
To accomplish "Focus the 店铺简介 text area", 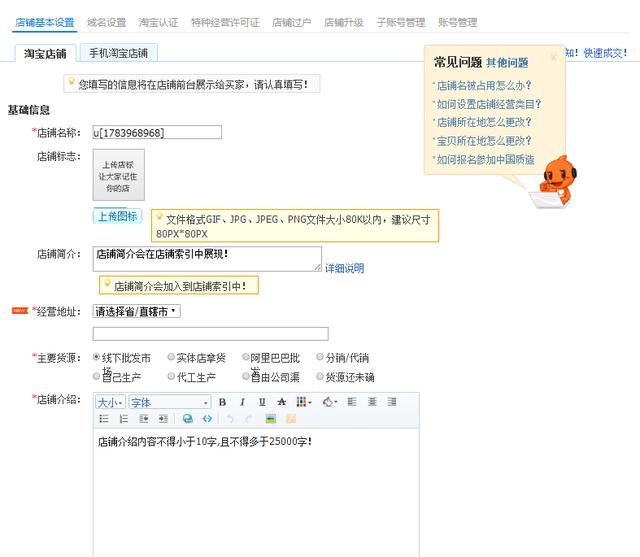I will click(207, 259).
